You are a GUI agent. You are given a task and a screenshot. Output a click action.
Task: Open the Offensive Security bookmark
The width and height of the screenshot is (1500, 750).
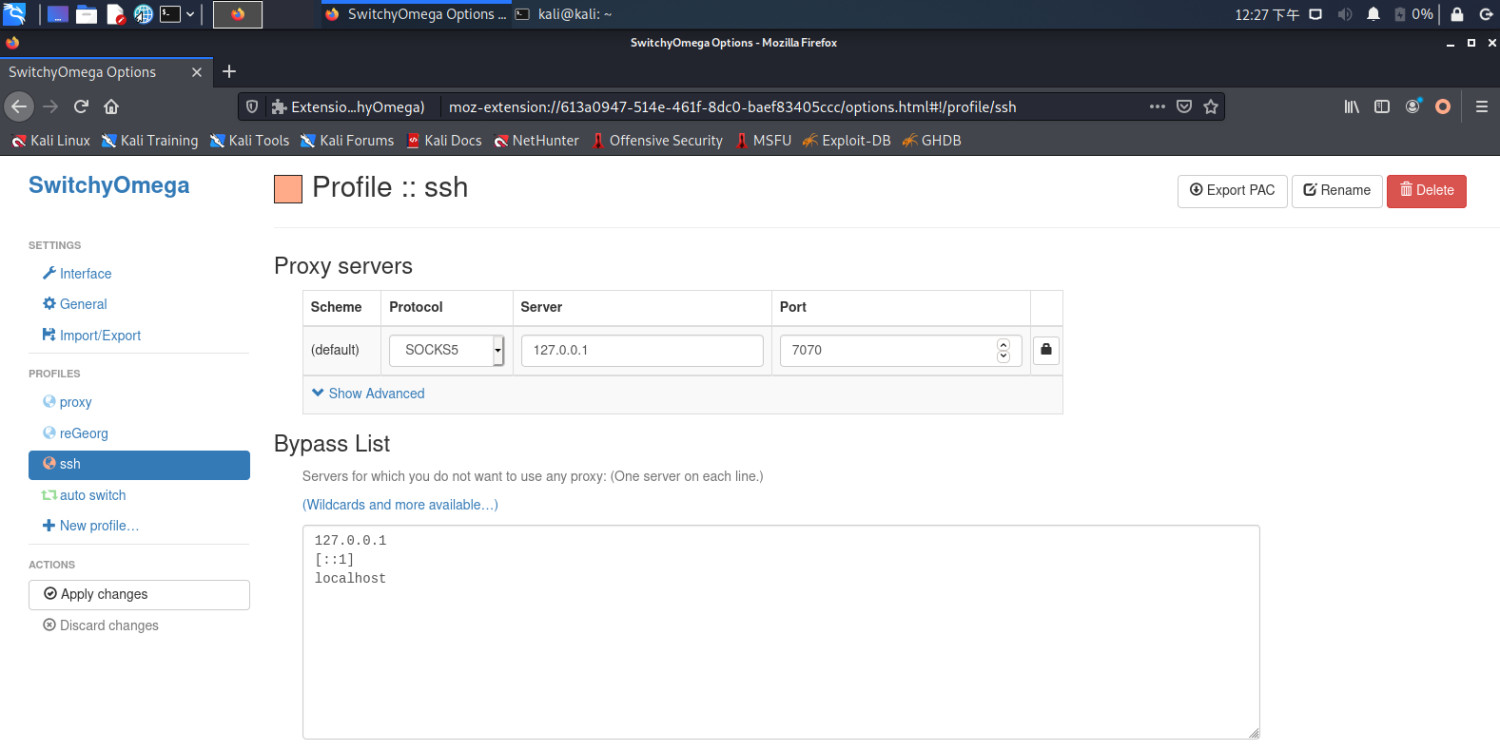(657, 141)
